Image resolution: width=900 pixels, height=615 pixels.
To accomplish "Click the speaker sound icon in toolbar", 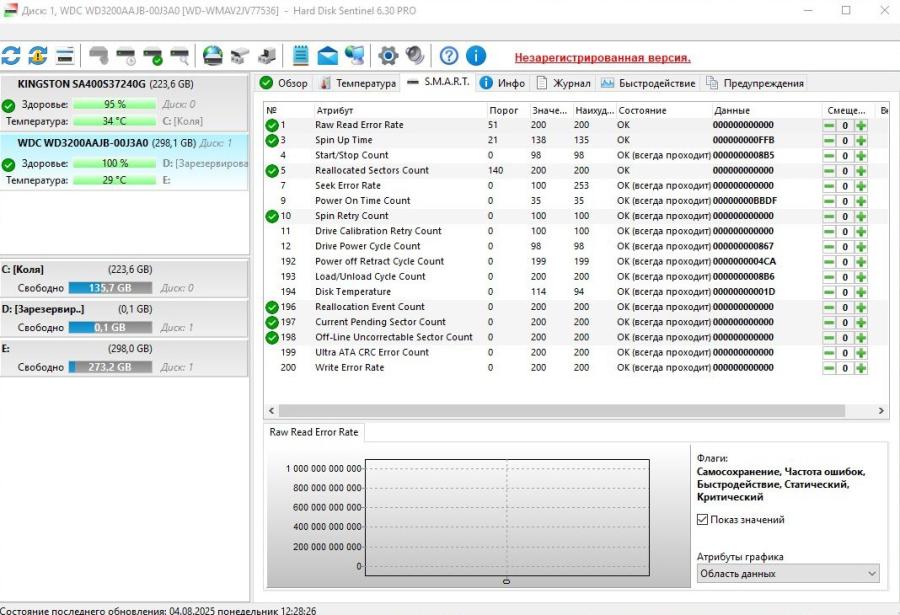I will click(414, 55).
